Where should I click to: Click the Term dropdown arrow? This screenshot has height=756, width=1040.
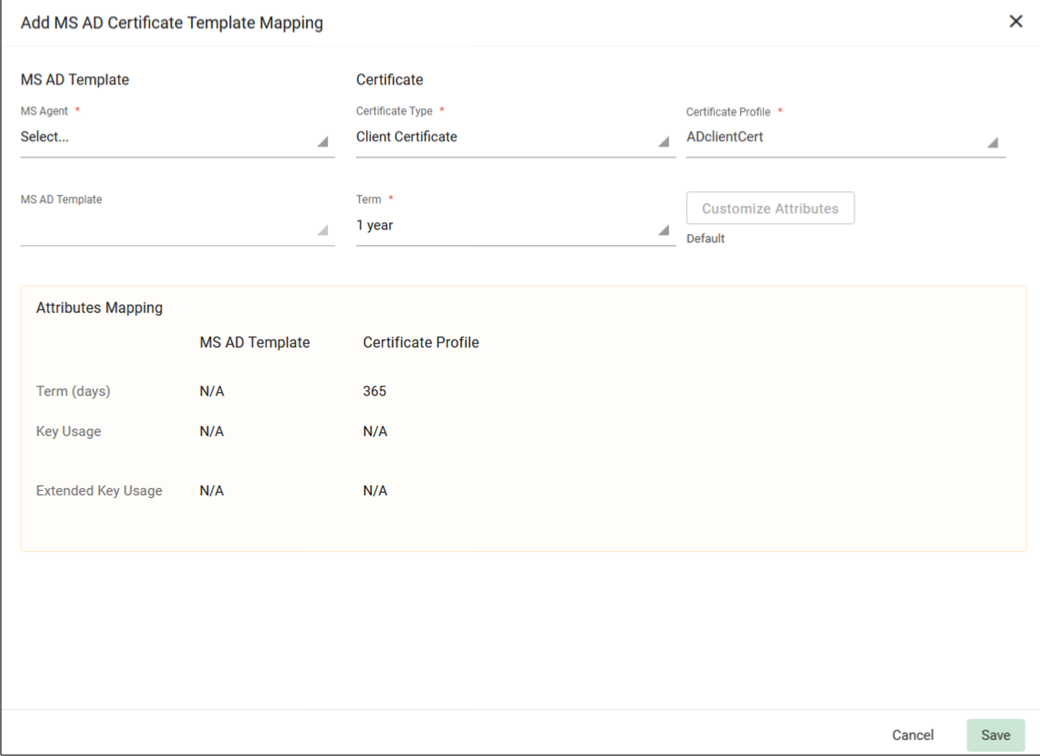[663, 230]
